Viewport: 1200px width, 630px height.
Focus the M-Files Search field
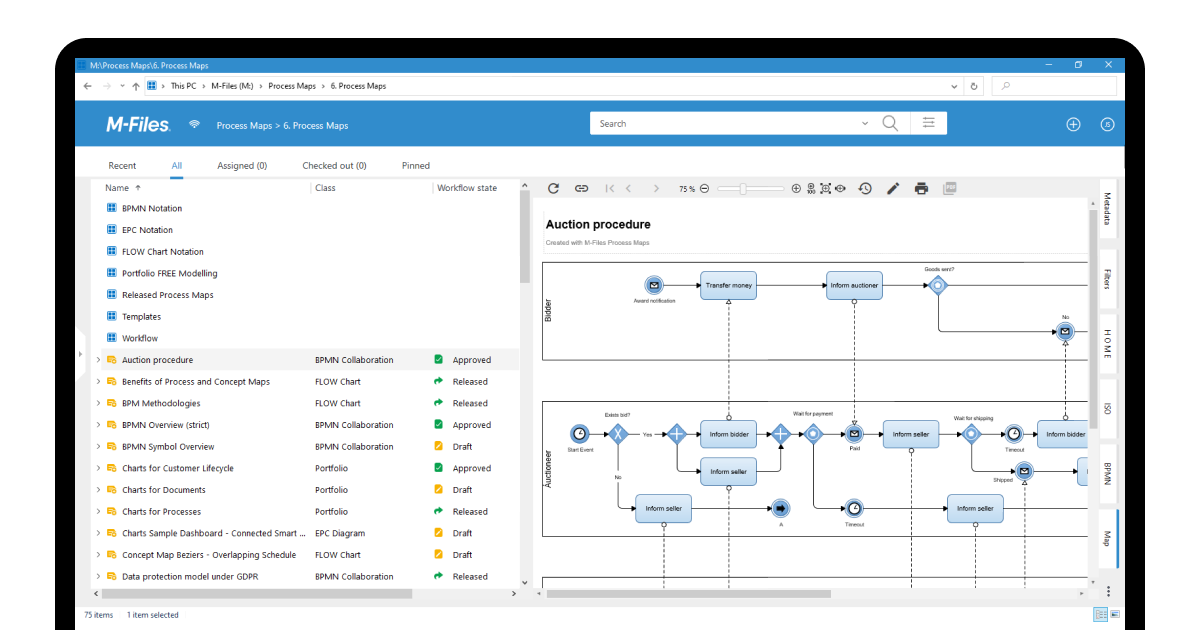point(726,124)
